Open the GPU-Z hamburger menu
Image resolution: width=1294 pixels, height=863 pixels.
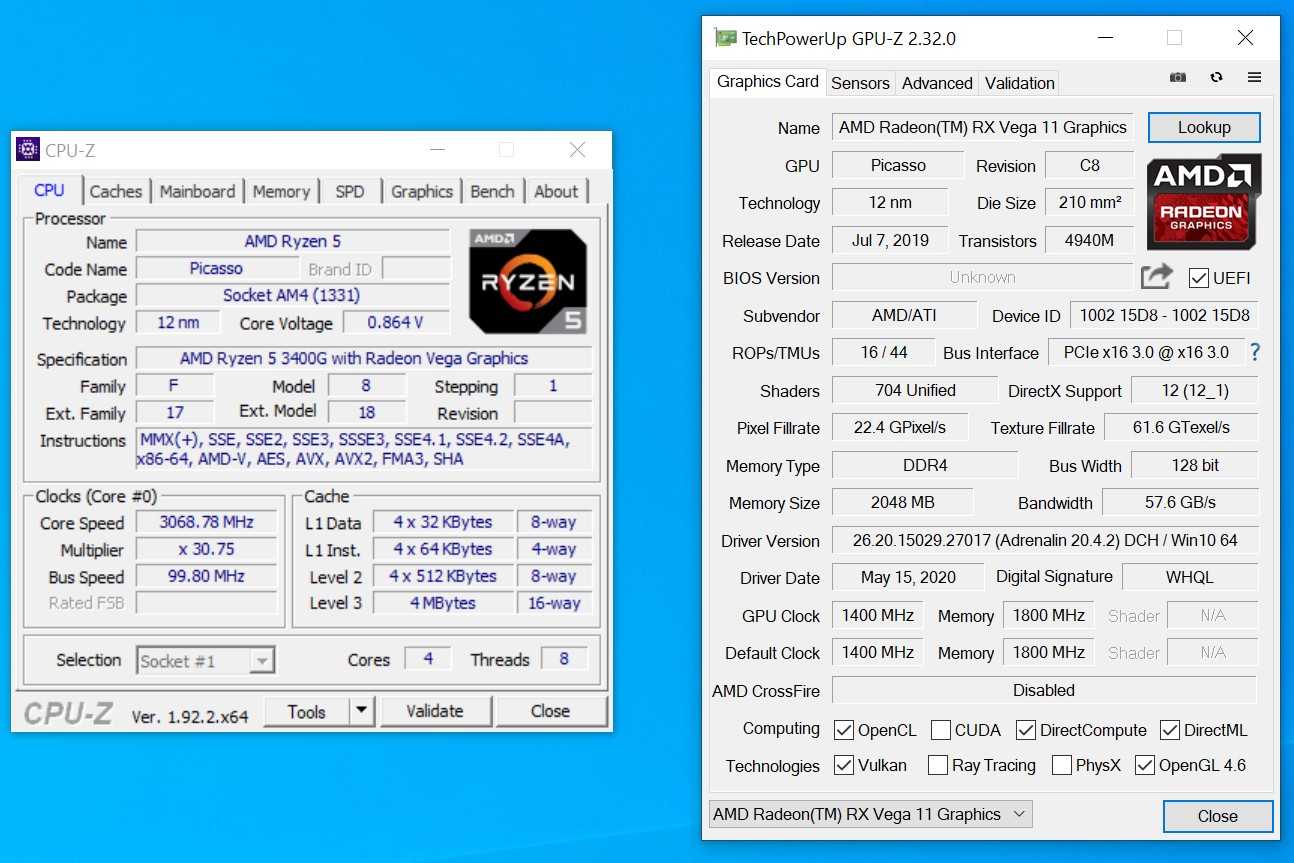(x=1254, y=78)
